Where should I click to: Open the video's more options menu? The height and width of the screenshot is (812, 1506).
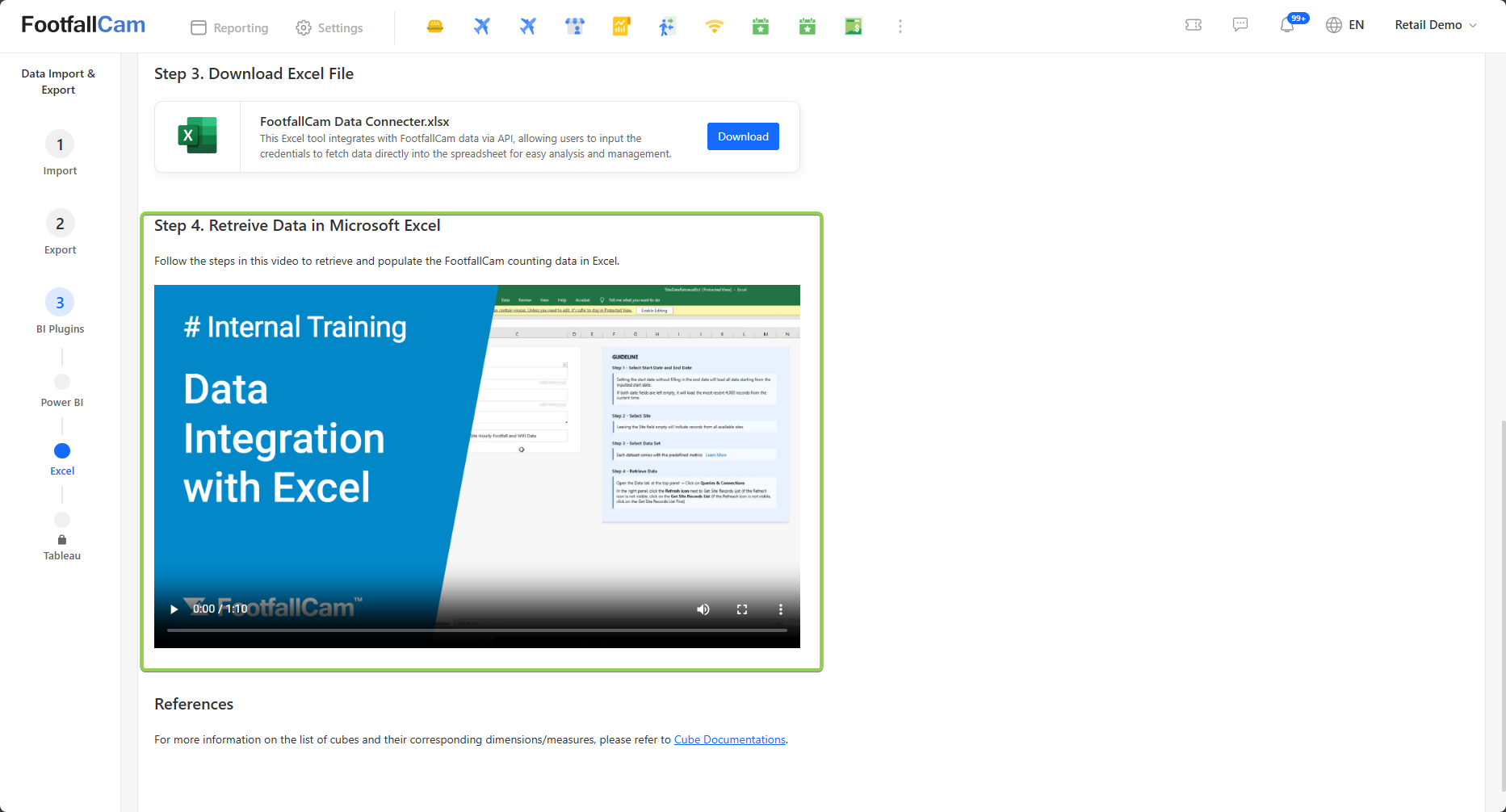781,609
